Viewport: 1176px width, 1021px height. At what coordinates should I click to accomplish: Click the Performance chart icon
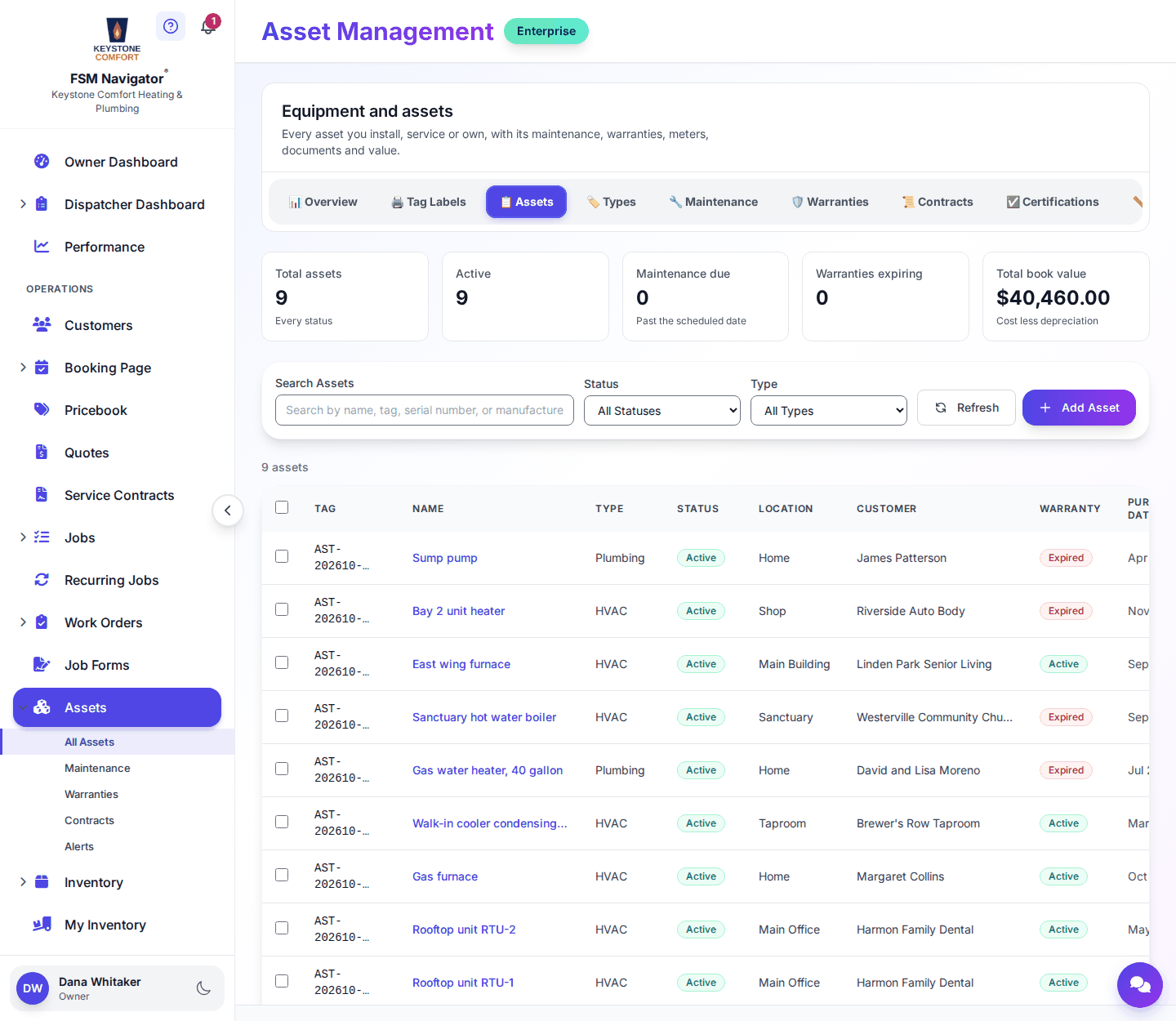pyautogui.click(x=42, y=247)
